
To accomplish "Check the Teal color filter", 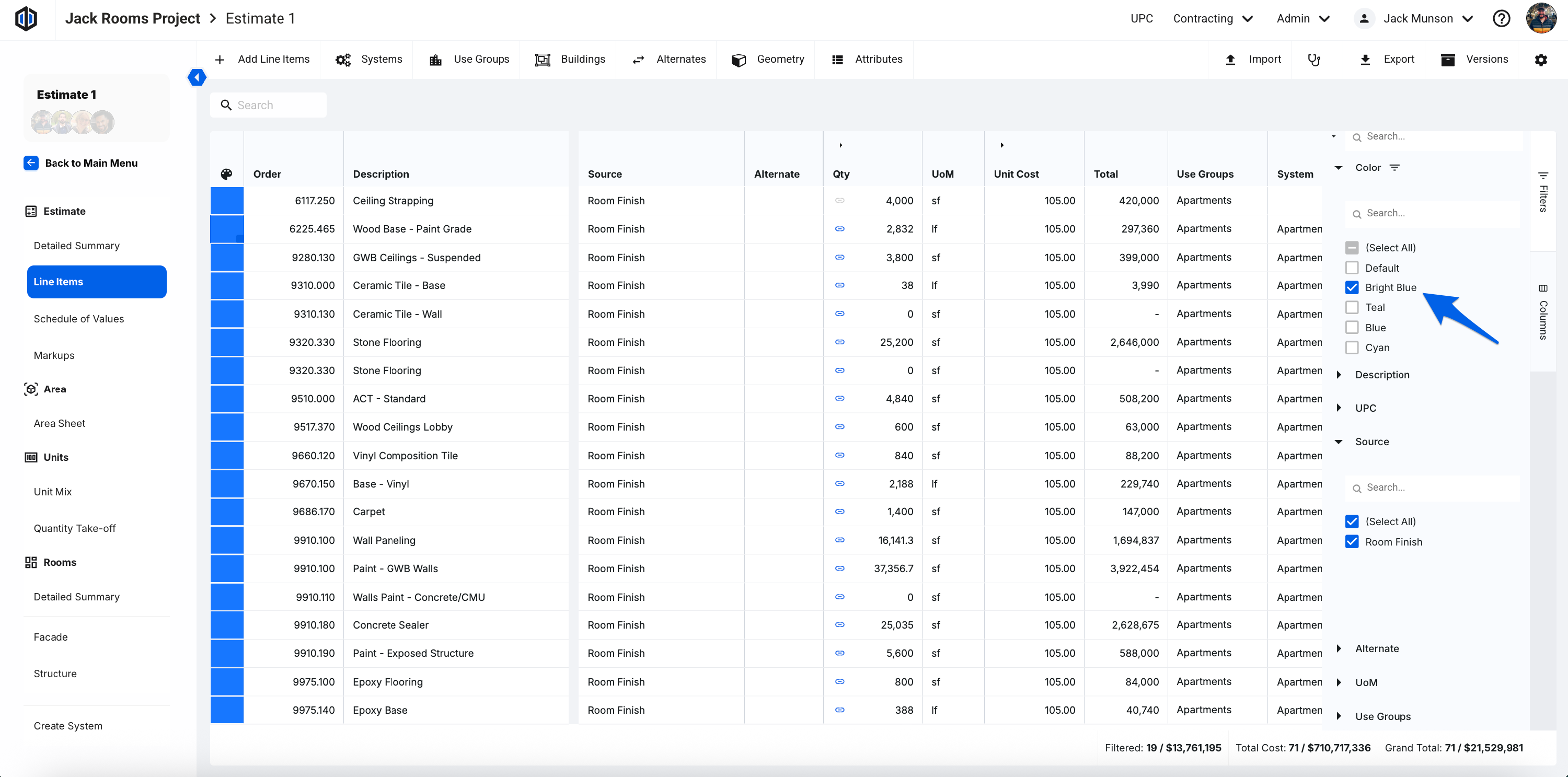I will coord(1351,308).
